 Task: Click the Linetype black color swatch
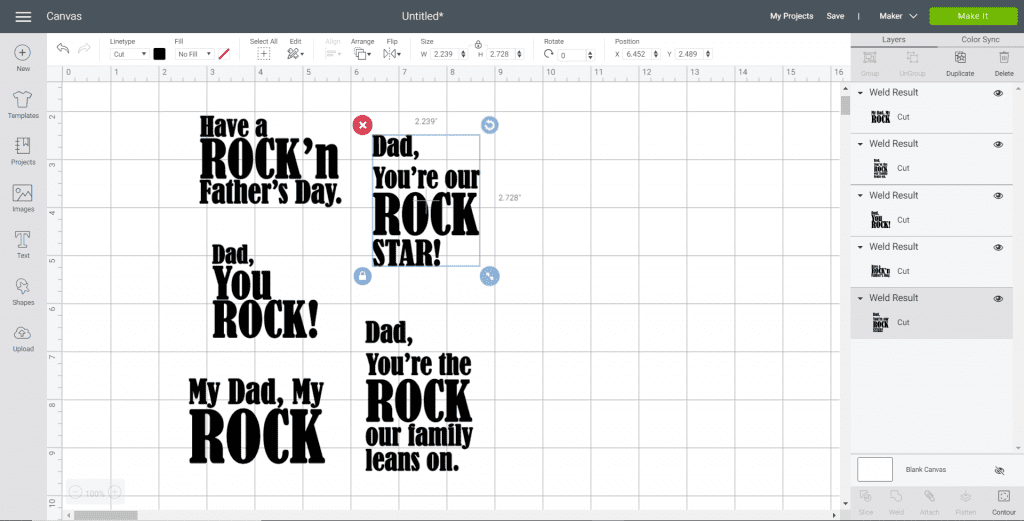click(x=159, y=54)
